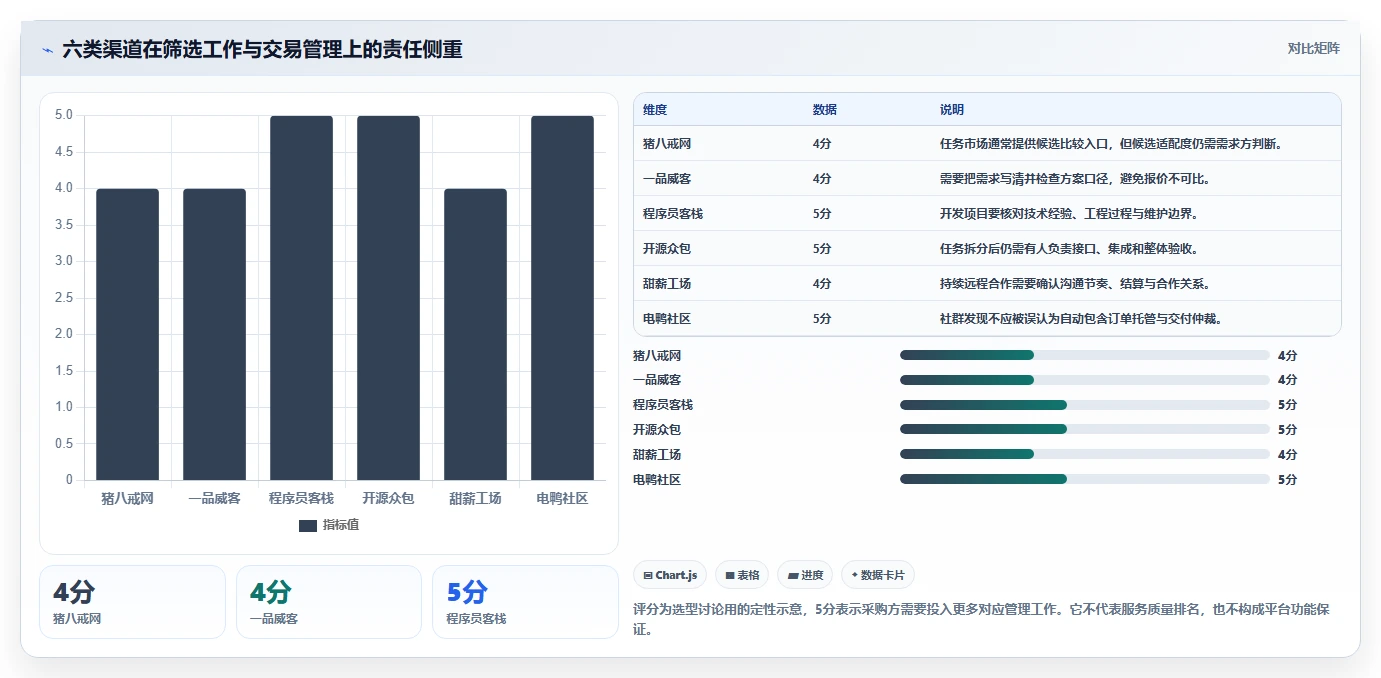Click the 程序员客栈 progress bar

(x=1085, y=405)
